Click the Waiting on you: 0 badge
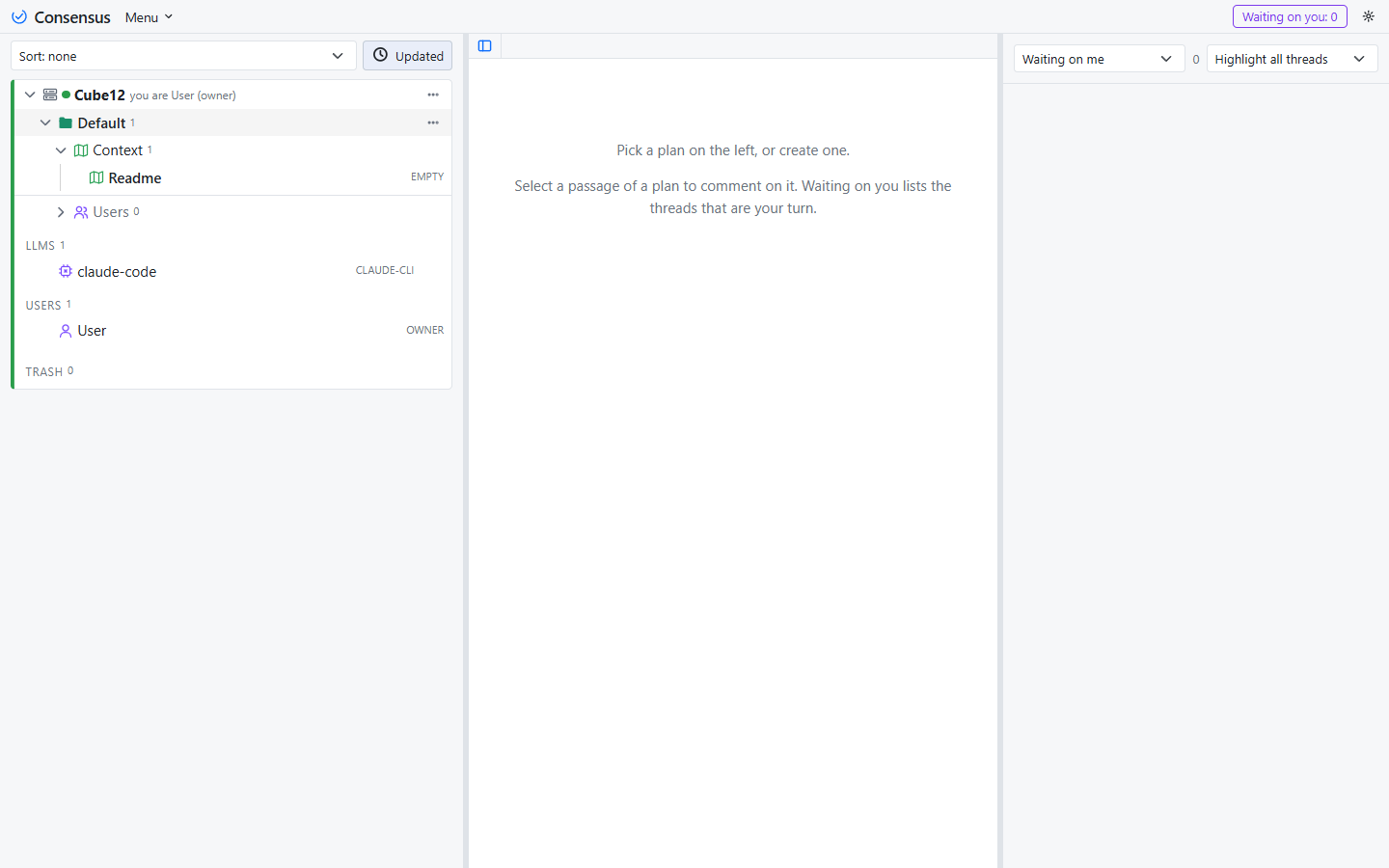 pos(1290,16)
